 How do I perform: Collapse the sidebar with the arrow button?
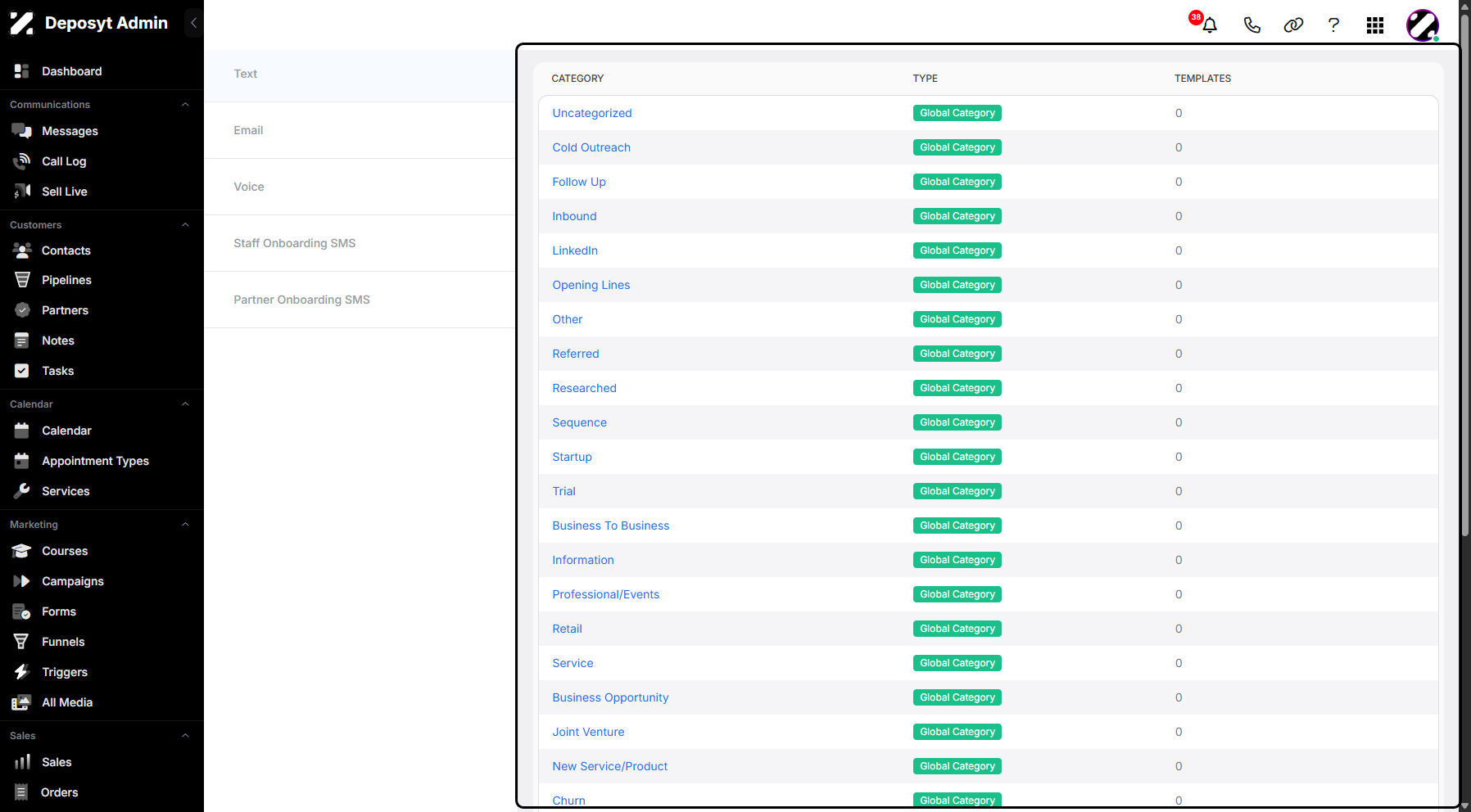tap(193, 23)
